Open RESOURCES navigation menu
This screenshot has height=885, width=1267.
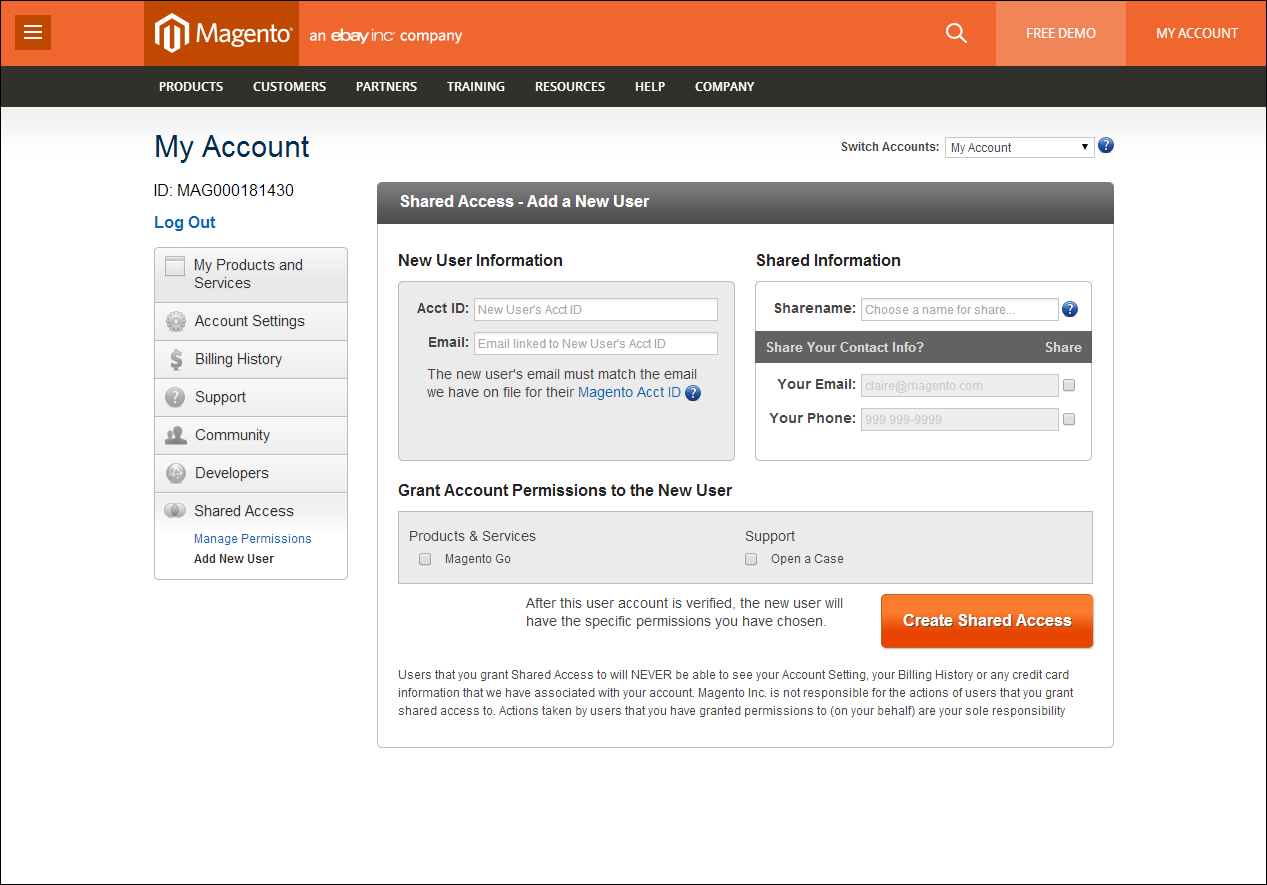coord(570,87)
